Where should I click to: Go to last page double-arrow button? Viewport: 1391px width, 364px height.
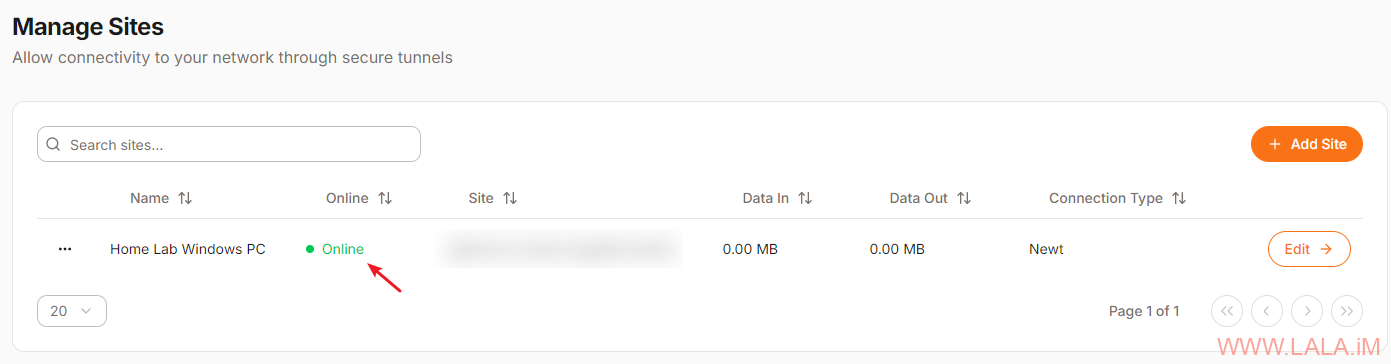1347,311
